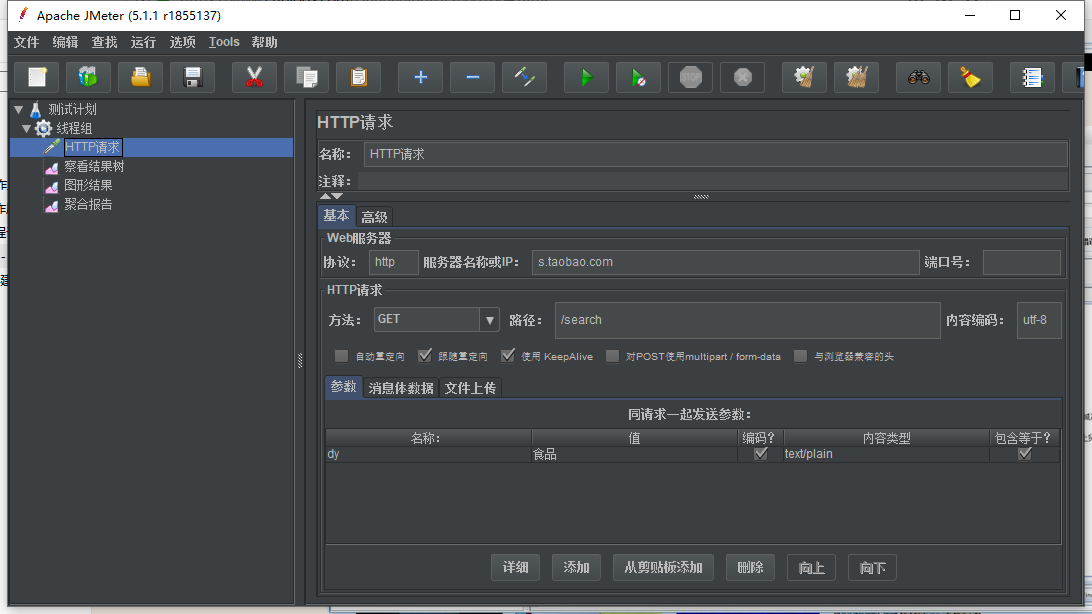Click the split pane collapse arrows below 注释

click(331, 196)
